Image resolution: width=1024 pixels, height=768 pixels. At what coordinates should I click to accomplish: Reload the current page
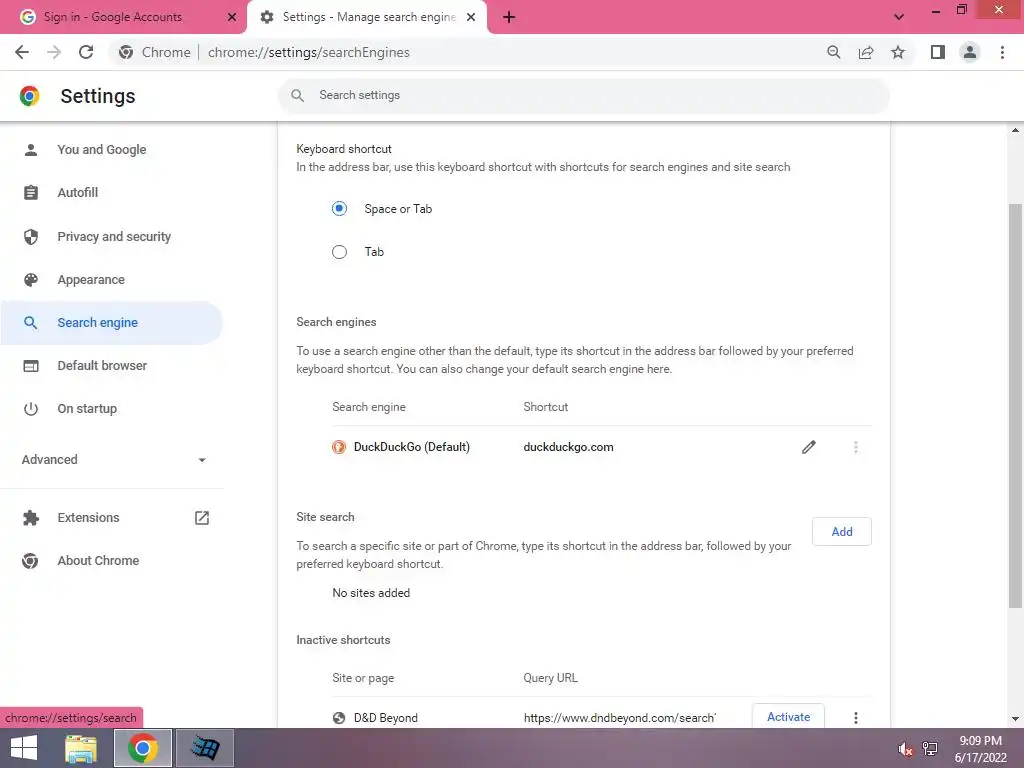pos(86,52)
